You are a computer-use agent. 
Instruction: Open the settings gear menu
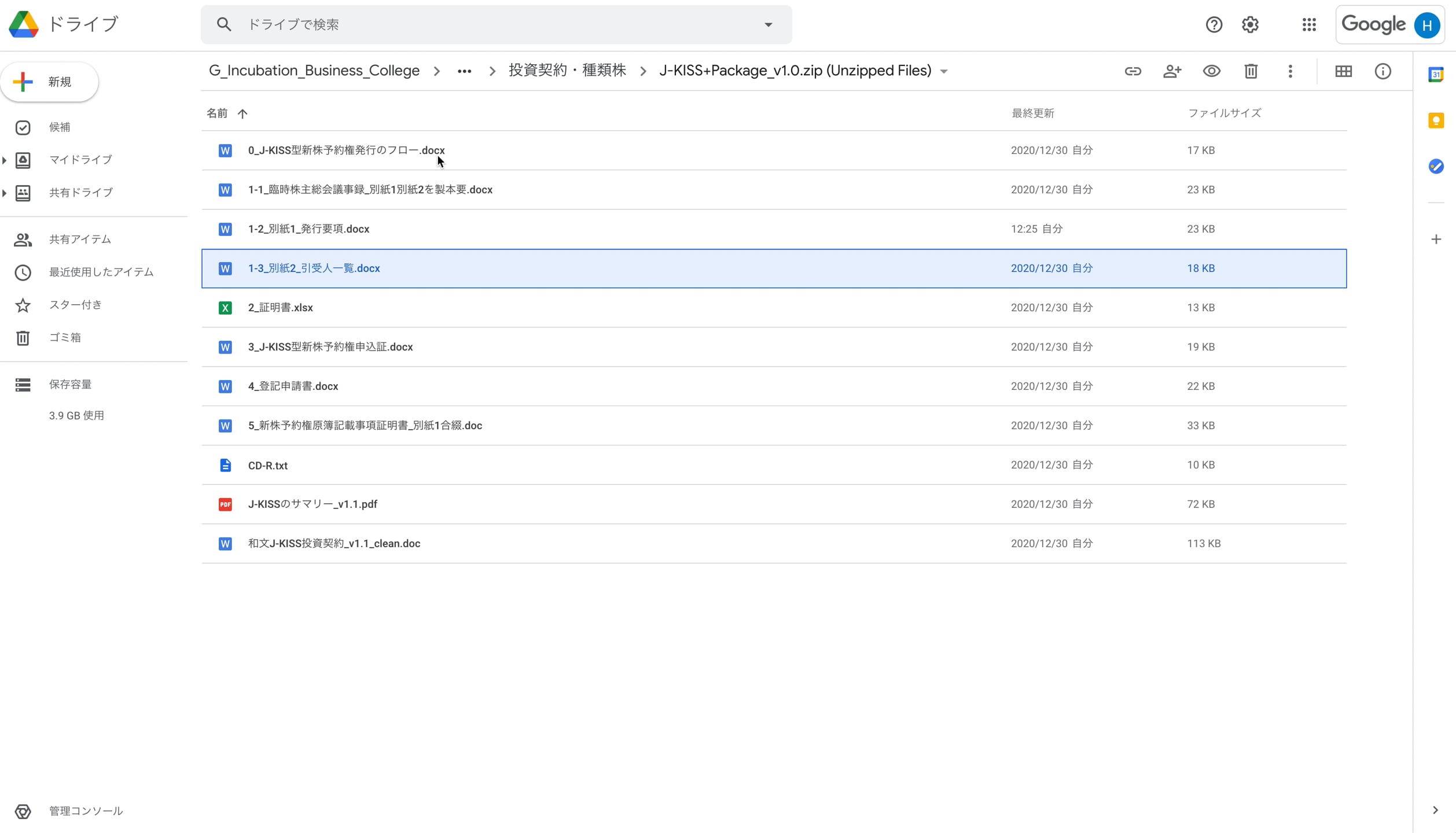pyautogui.click(x=1250, y=24)
